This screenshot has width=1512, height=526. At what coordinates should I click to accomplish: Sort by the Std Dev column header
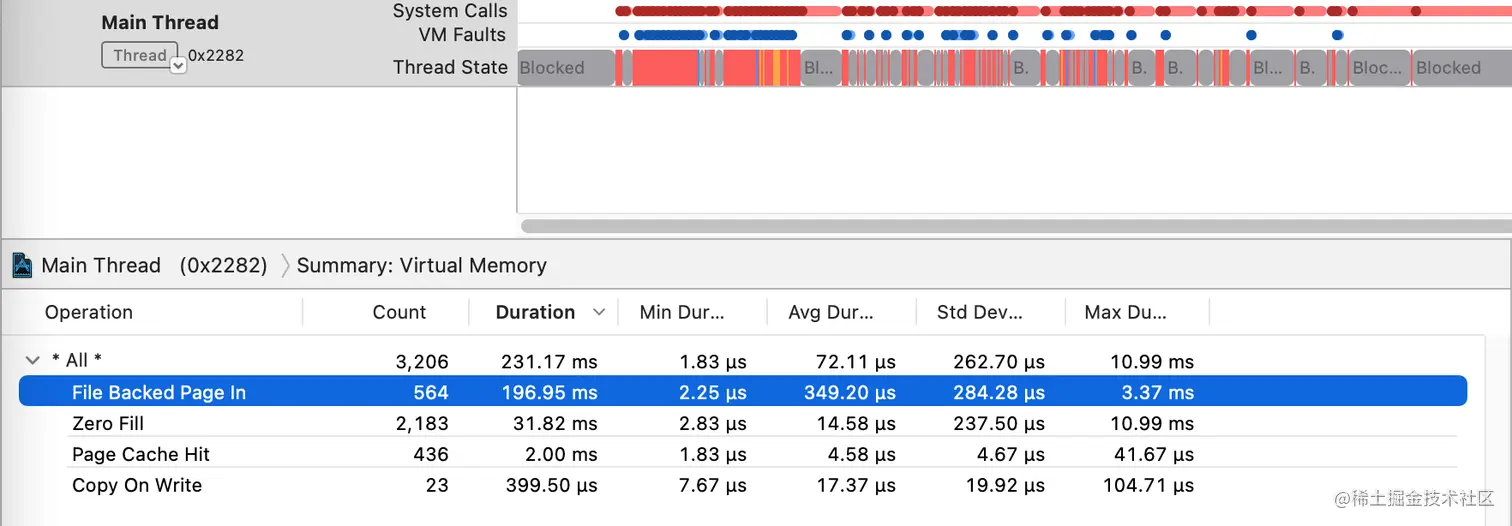click(x=979, y=312)
